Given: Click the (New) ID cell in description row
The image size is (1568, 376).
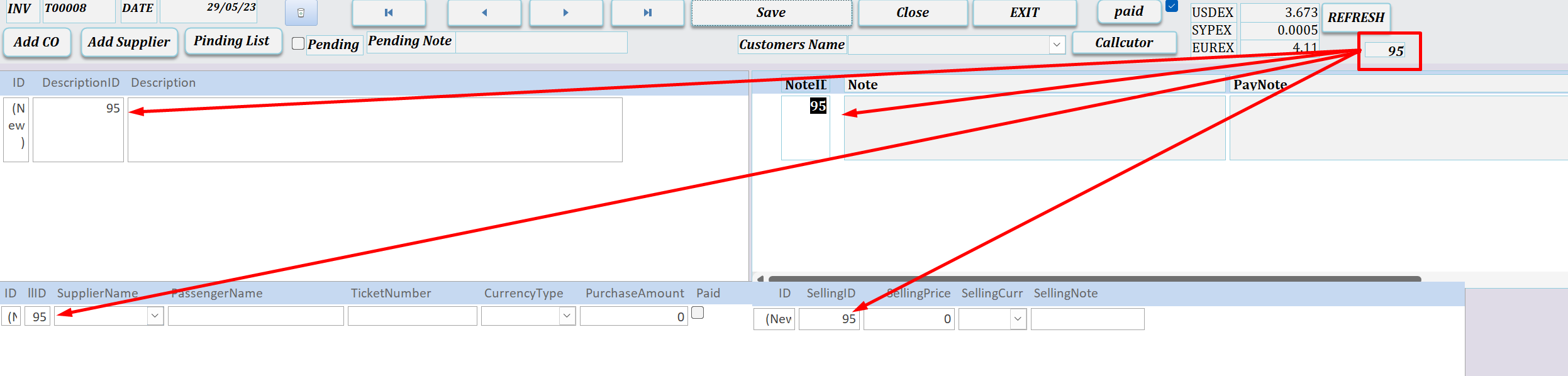Looking at the screenshot, I should (x=16, y=130).
